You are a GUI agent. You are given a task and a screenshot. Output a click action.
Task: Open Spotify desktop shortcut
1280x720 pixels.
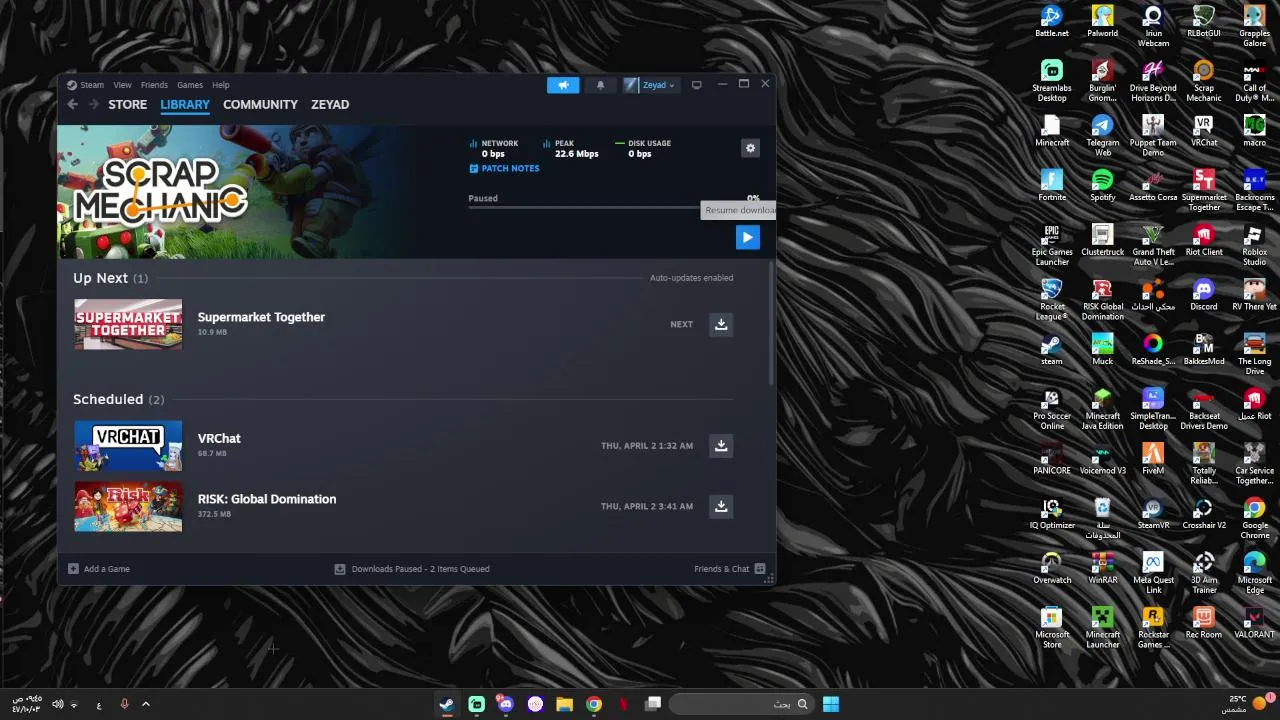coord(1102,185)
